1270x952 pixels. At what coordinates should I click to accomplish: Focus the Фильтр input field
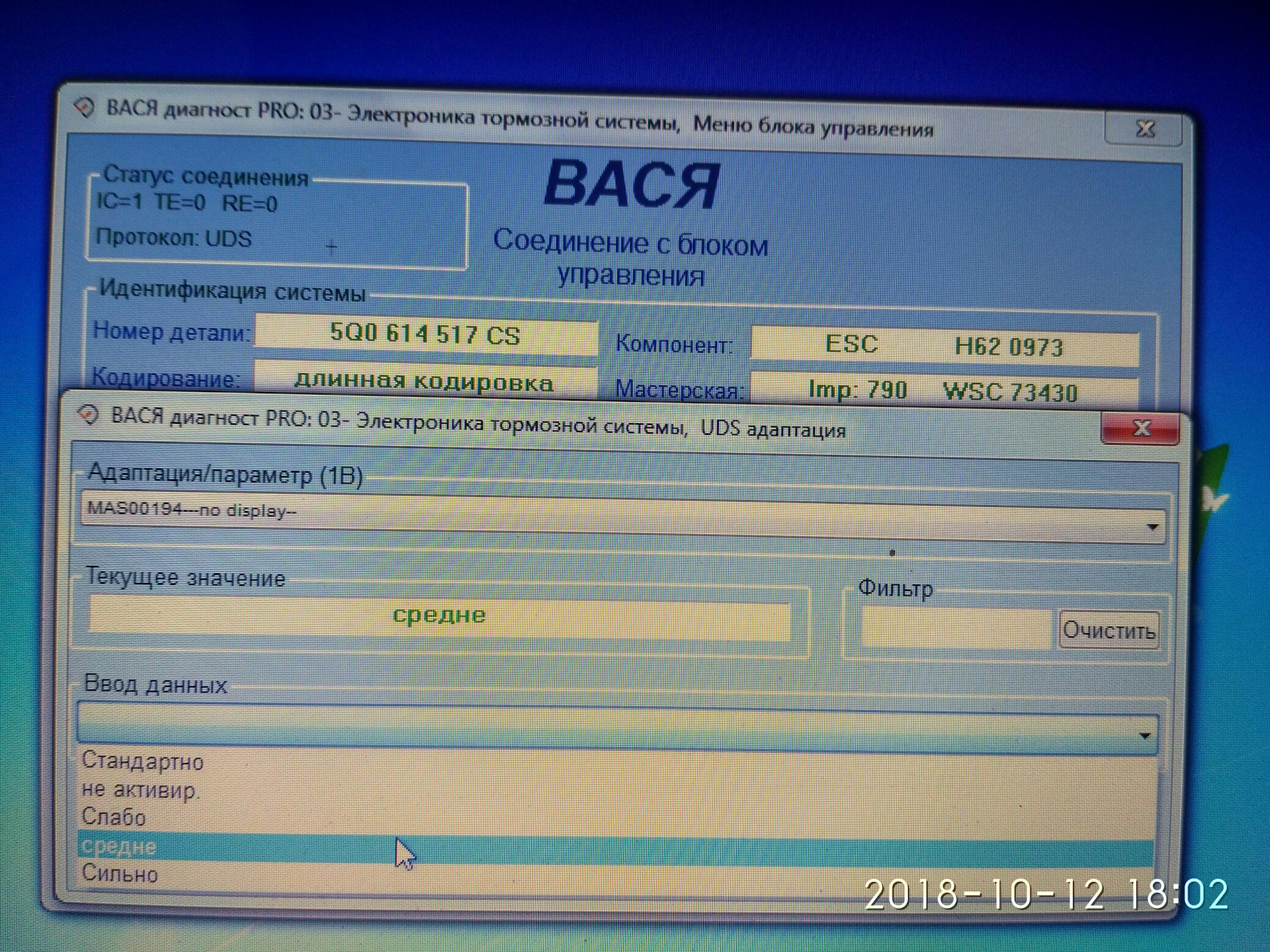(x=956, y=628)
